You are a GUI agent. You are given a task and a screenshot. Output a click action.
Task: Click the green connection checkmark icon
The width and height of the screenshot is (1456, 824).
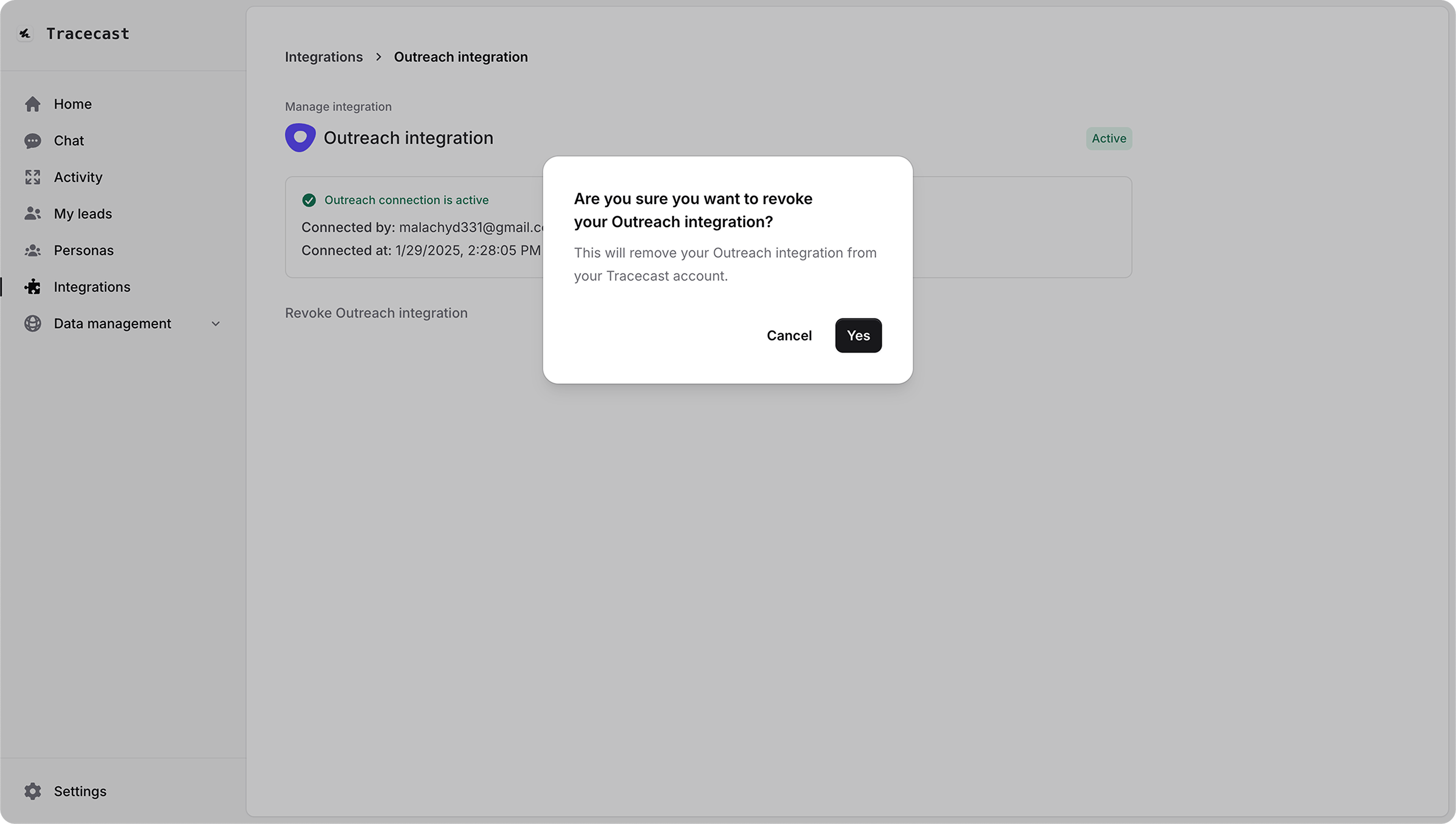[309, 201]
